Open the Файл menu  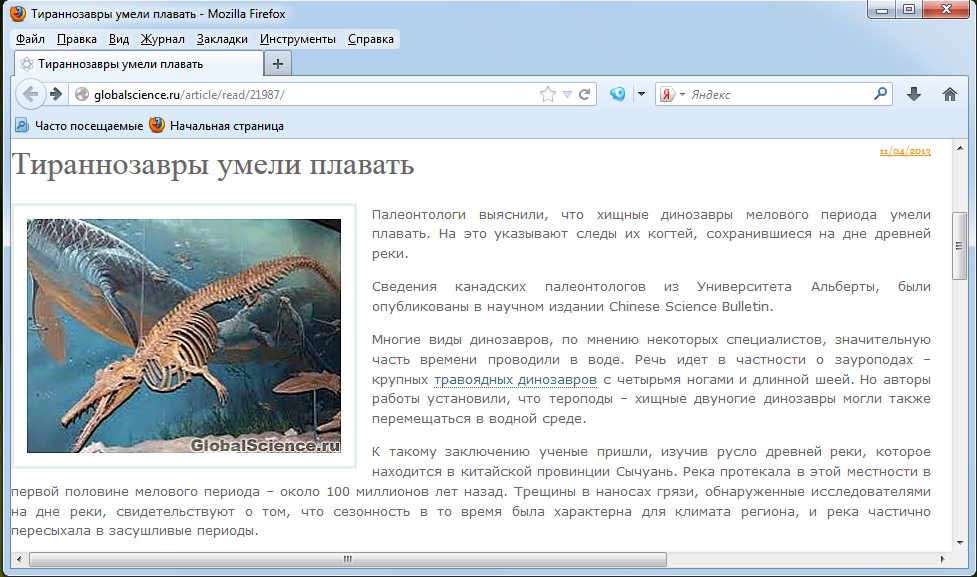pyautogui.click(x=30, y=39)
